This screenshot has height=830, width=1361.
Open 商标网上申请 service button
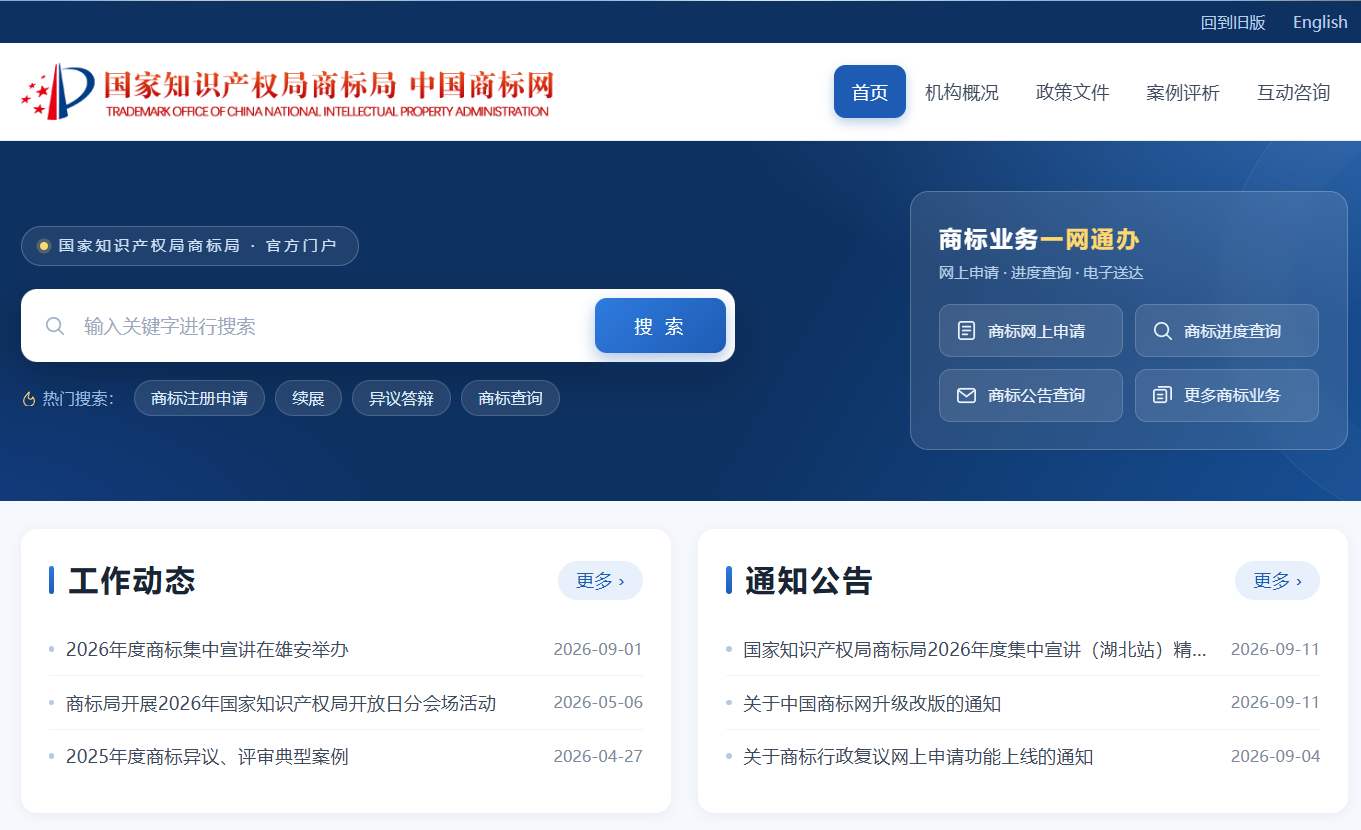point(1031,331)
